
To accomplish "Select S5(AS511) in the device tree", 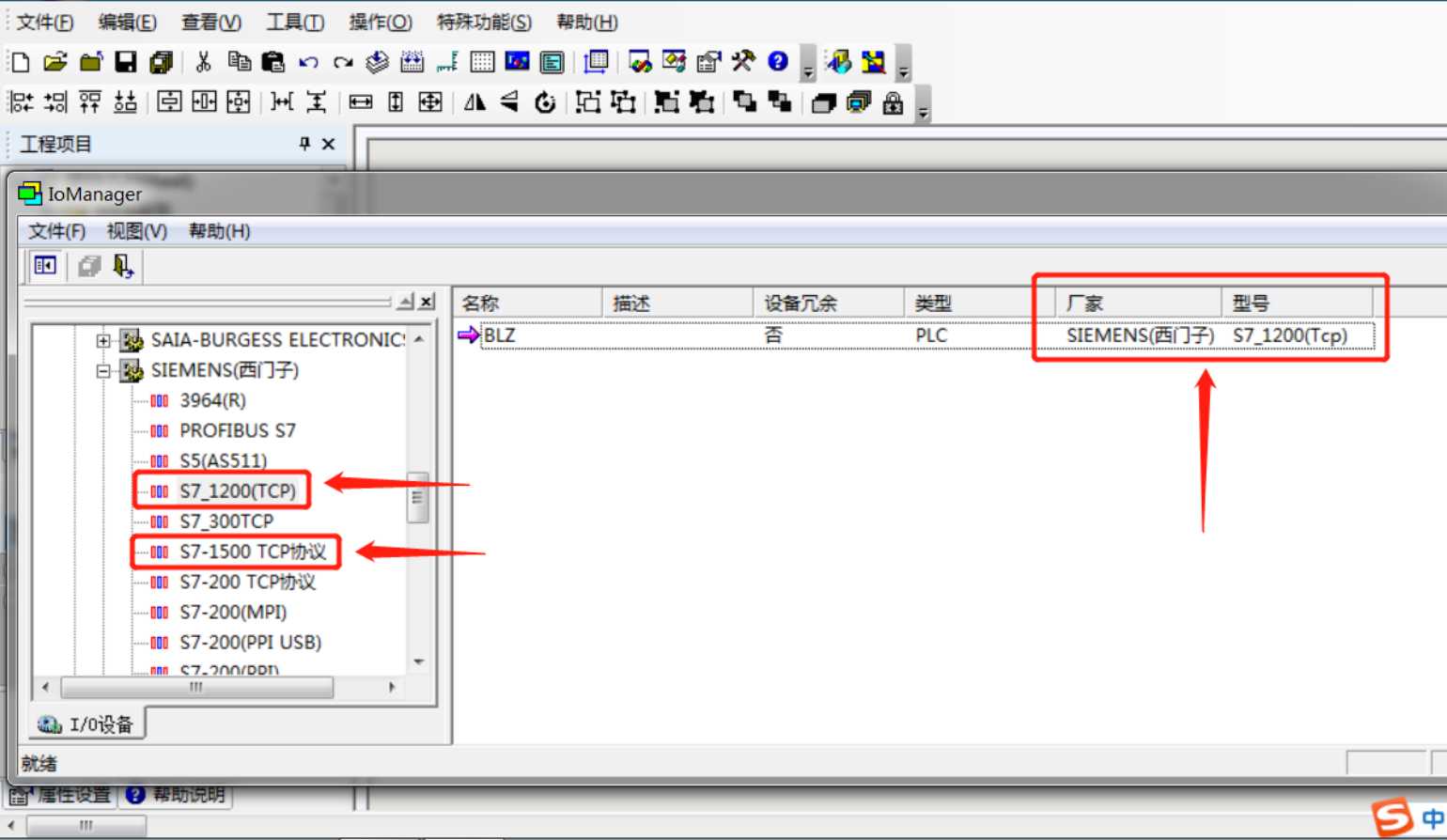I will [224, 460].
